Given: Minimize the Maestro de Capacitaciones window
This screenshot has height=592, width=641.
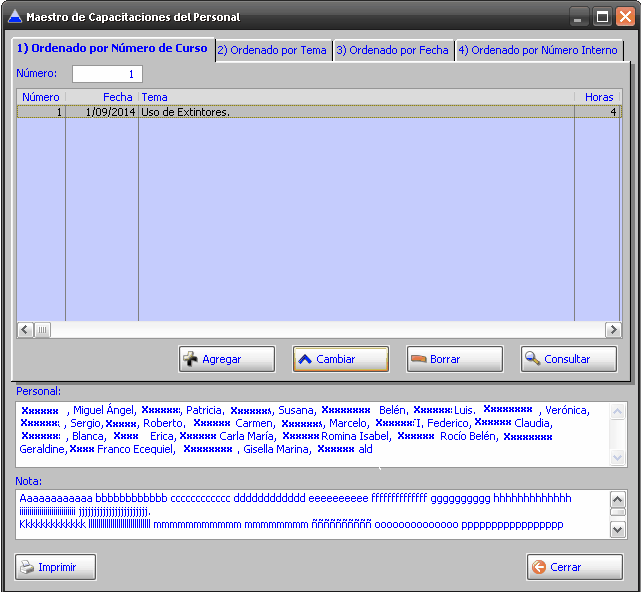Looking at the screenshot, I should [578, 17].
